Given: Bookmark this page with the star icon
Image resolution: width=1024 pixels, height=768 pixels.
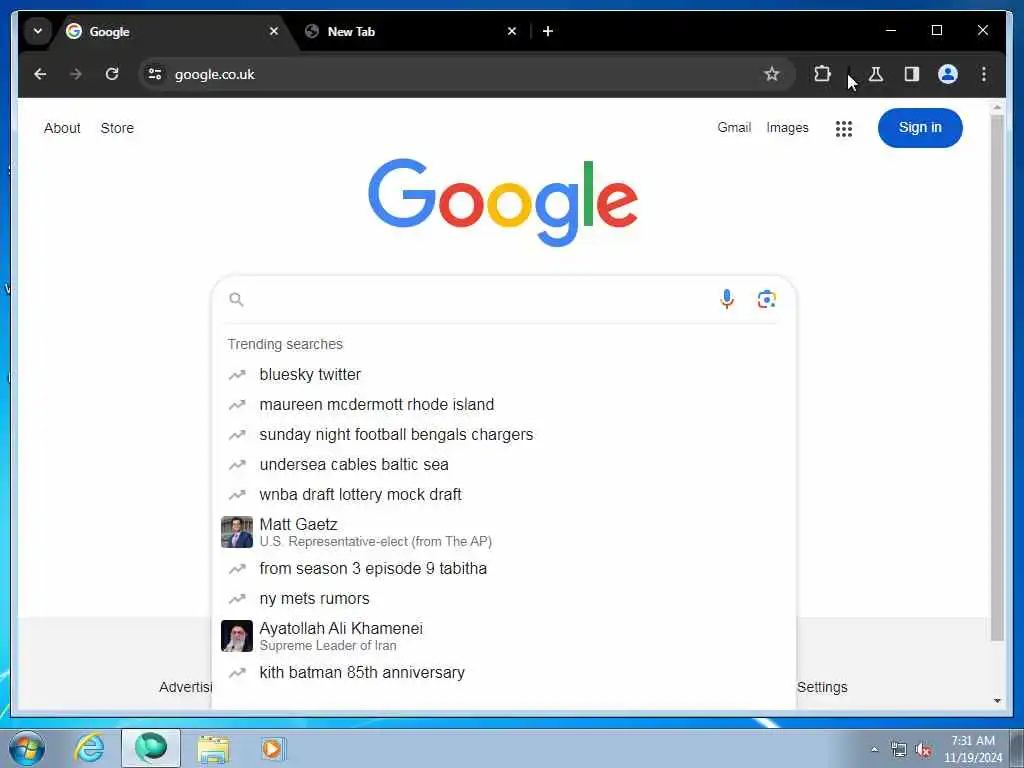Looking at the screenshot, I should point(772,74).
